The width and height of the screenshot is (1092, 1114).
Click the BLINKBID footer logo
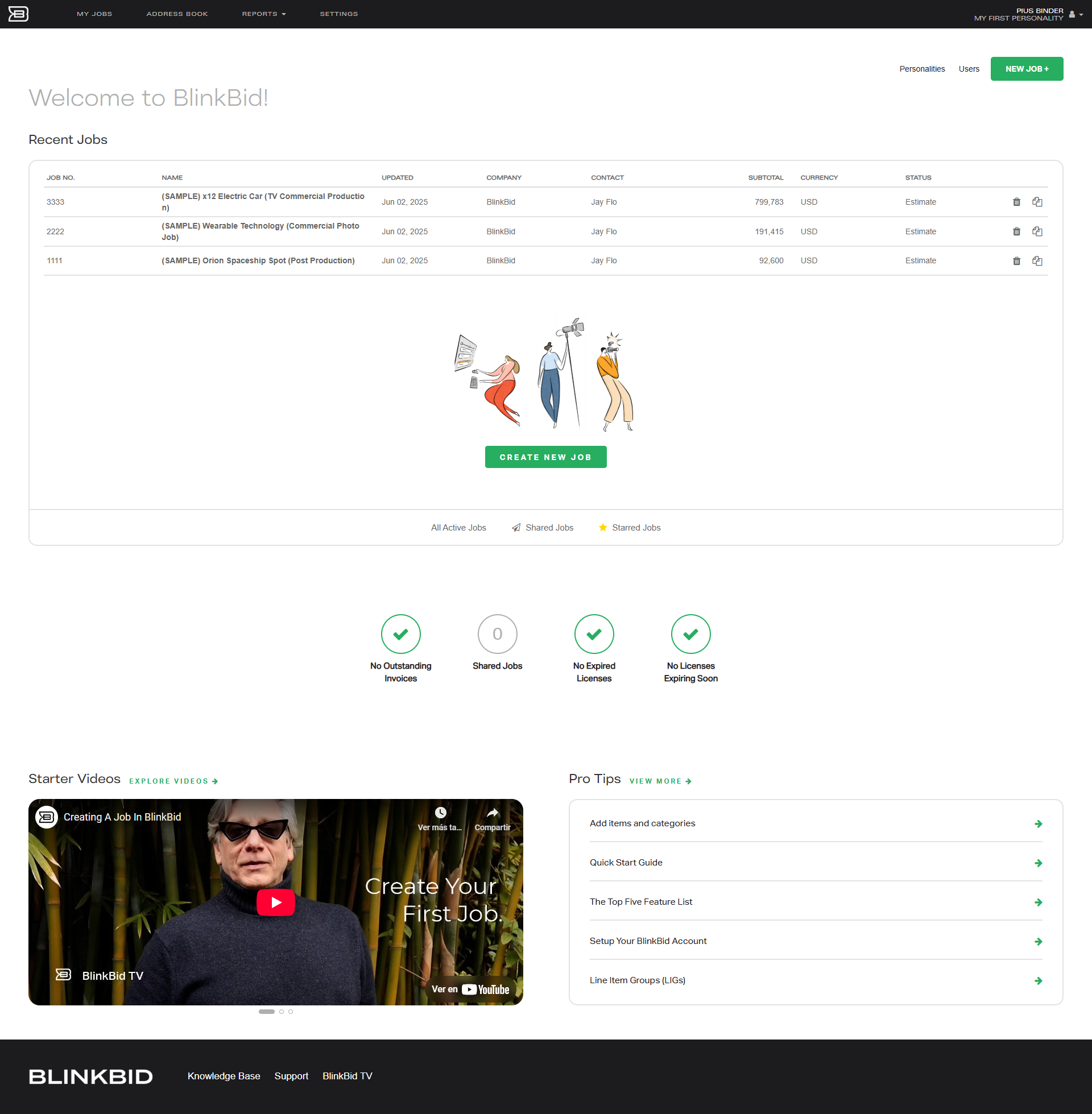[x=90, y=1076]
